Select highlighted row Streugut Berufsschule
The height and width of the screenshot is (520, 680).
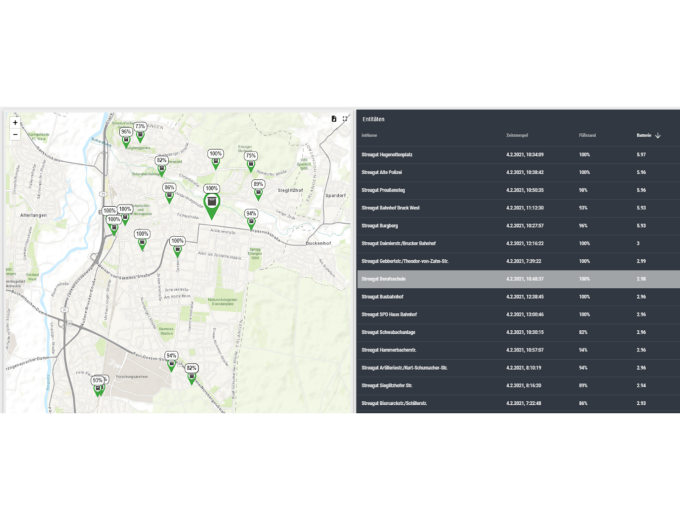pos(518,279)
